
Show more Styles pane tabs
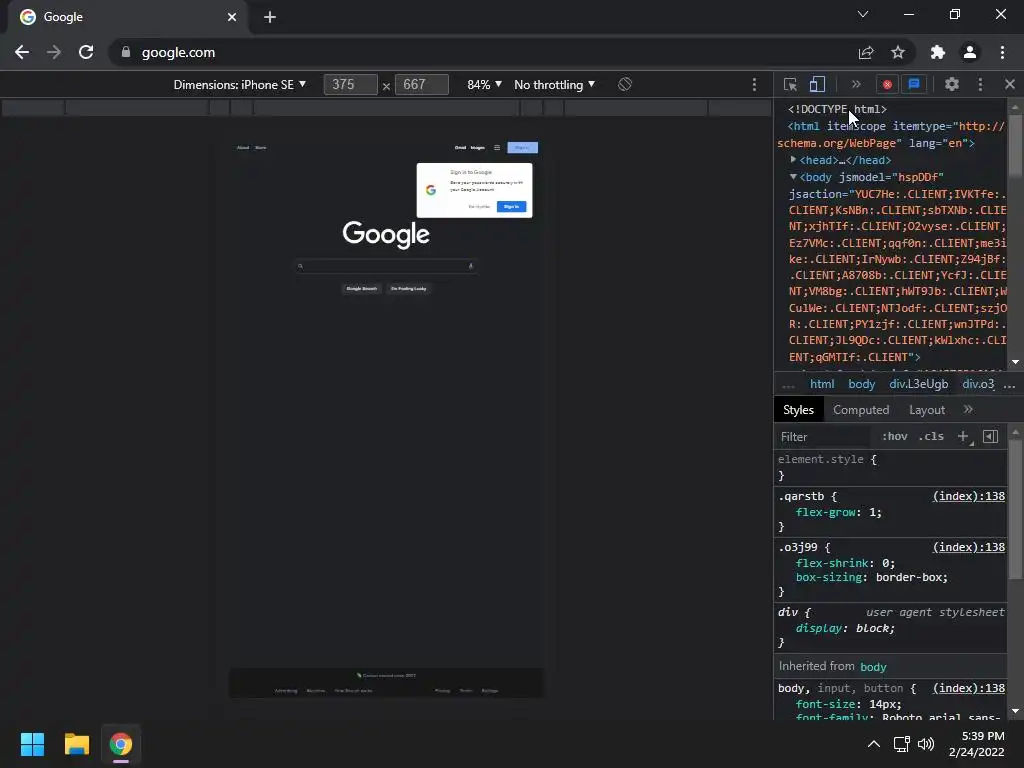968,409
